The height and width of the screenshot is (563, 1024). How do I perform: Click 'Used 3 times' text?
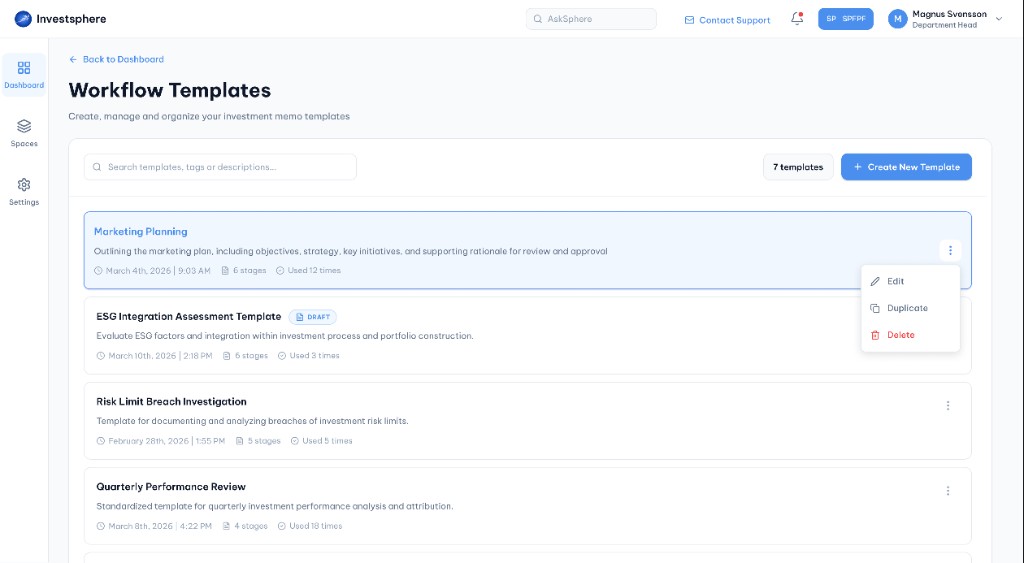[x=315, y=356]
